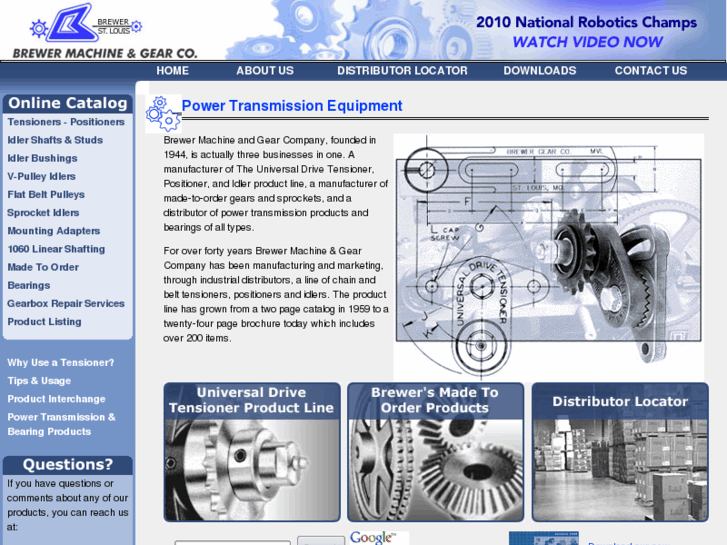
Task: Click the BREWER MACHINE & GEAR CO. title
Action: (x=105, y=53)
